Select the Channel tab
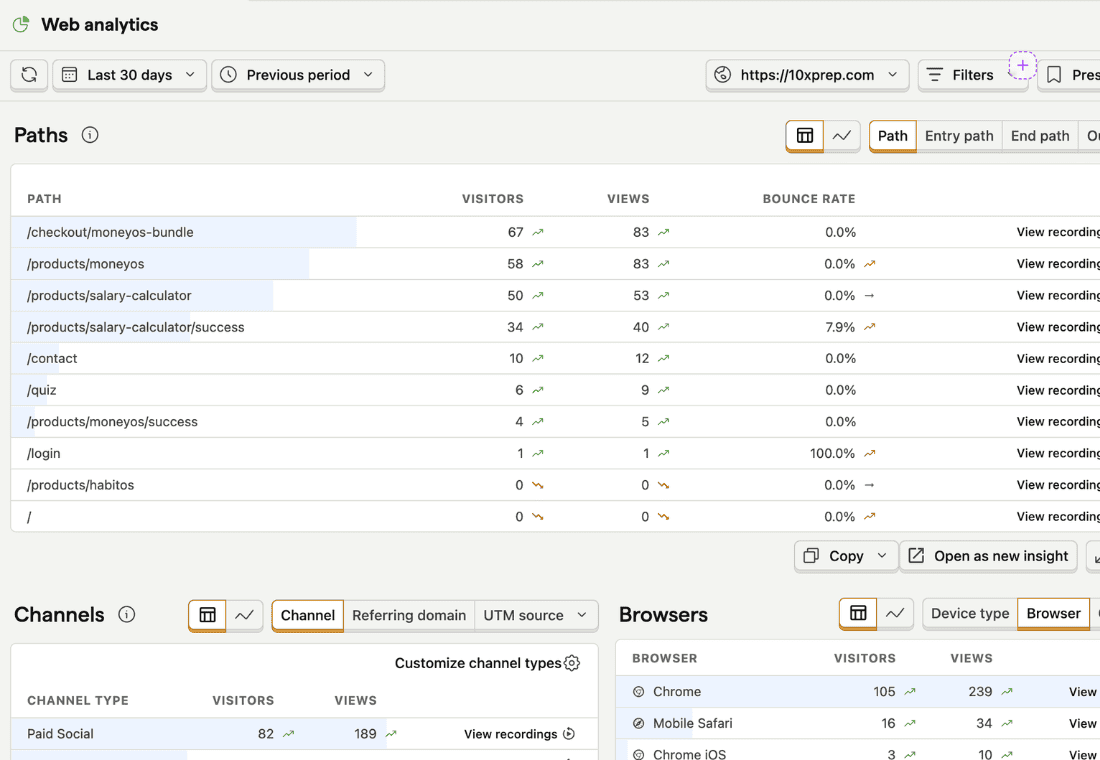 click(x=307, y=615)
